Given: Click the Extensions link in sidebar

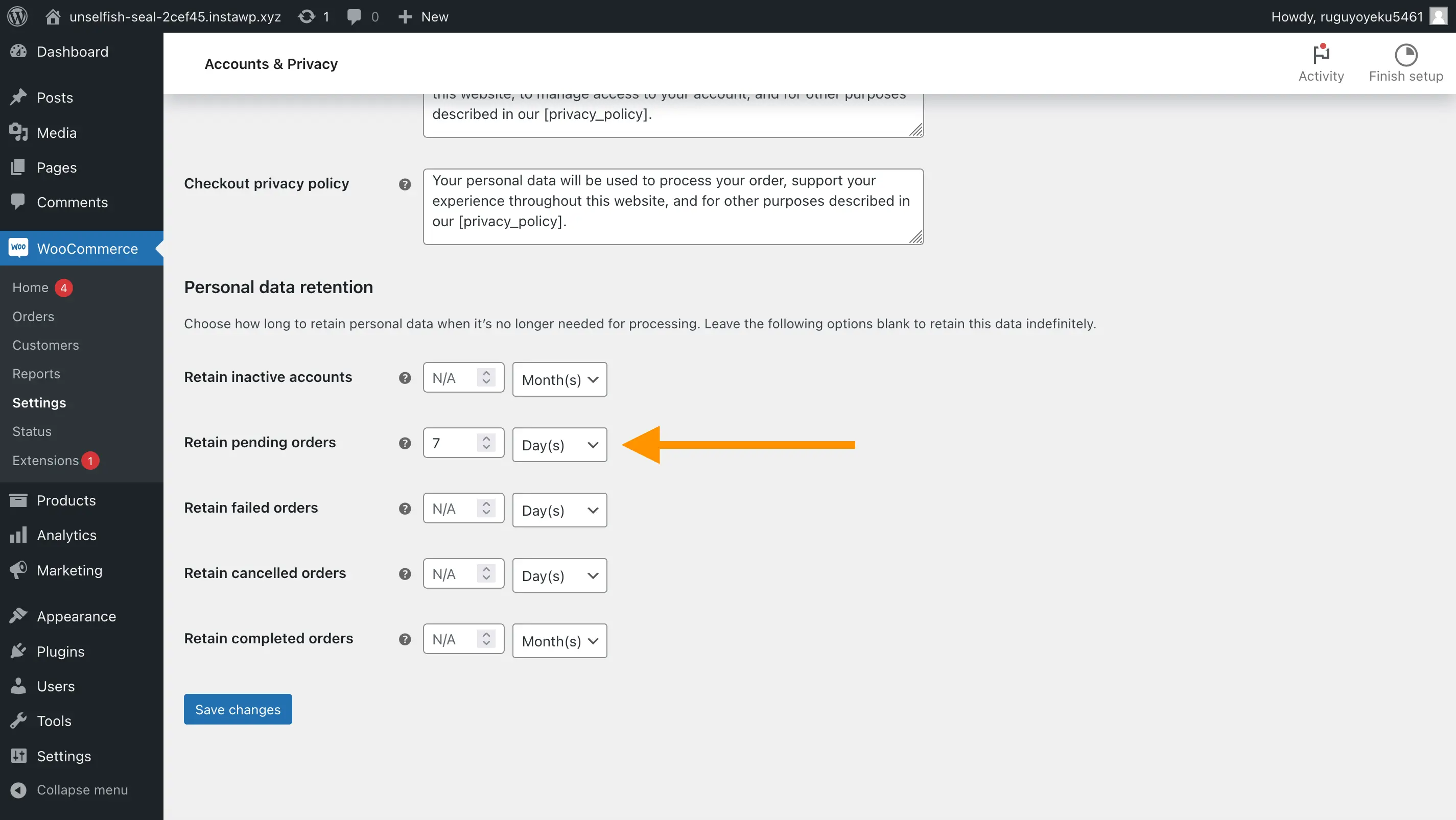Looking at the screenshot, I should tap(56, 459).
